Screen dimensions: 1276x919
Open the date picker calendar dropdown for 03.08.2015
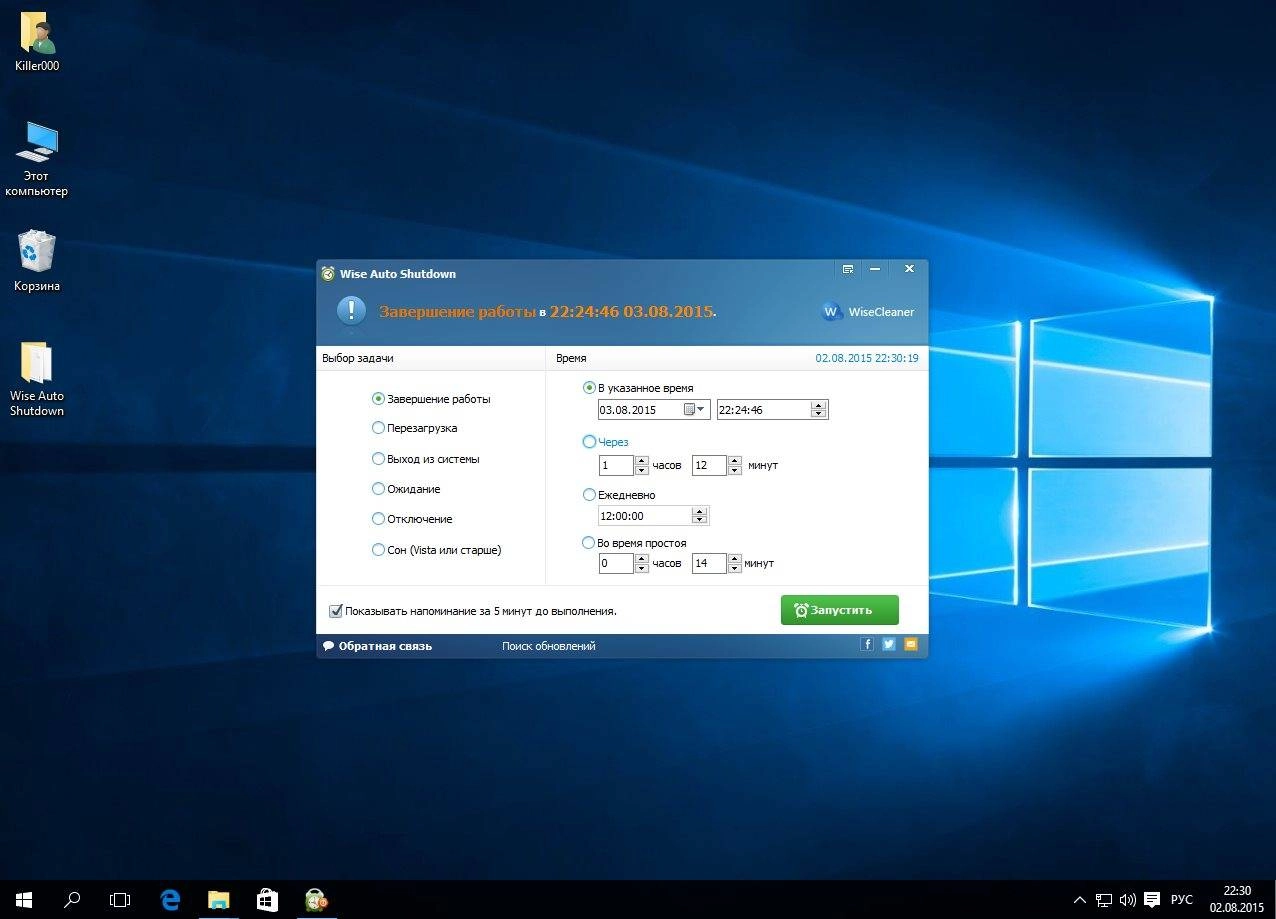pos(695,409)
